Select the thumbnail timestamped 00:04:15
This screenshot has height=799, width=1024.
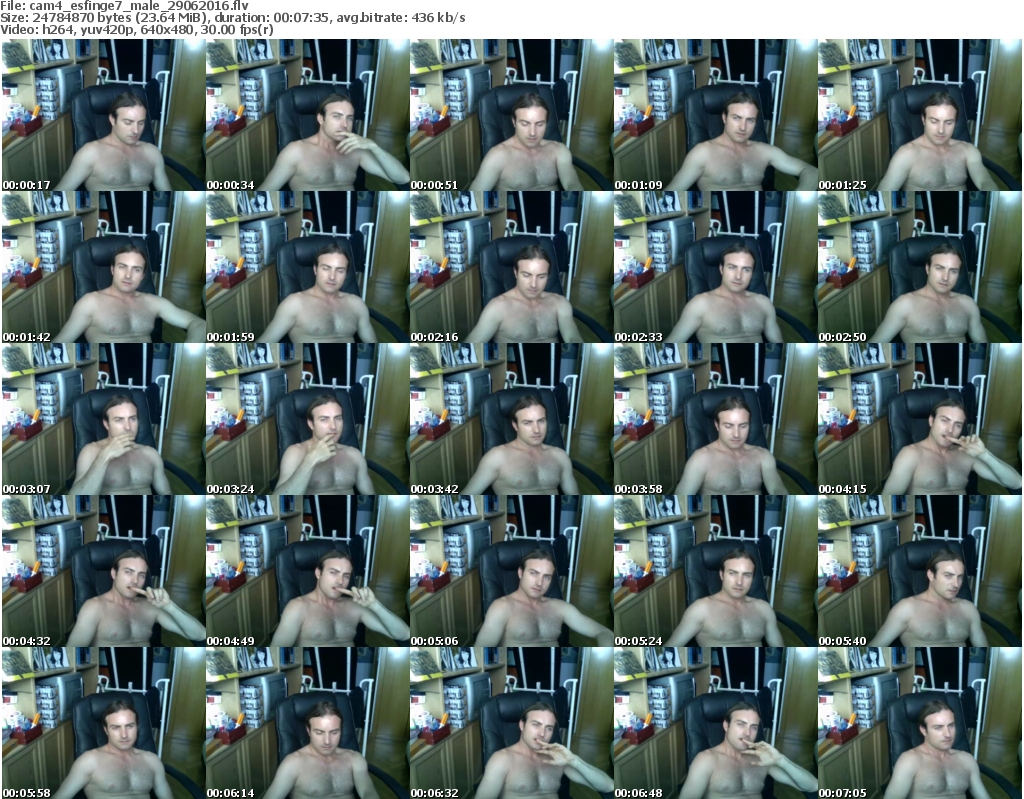920,419
